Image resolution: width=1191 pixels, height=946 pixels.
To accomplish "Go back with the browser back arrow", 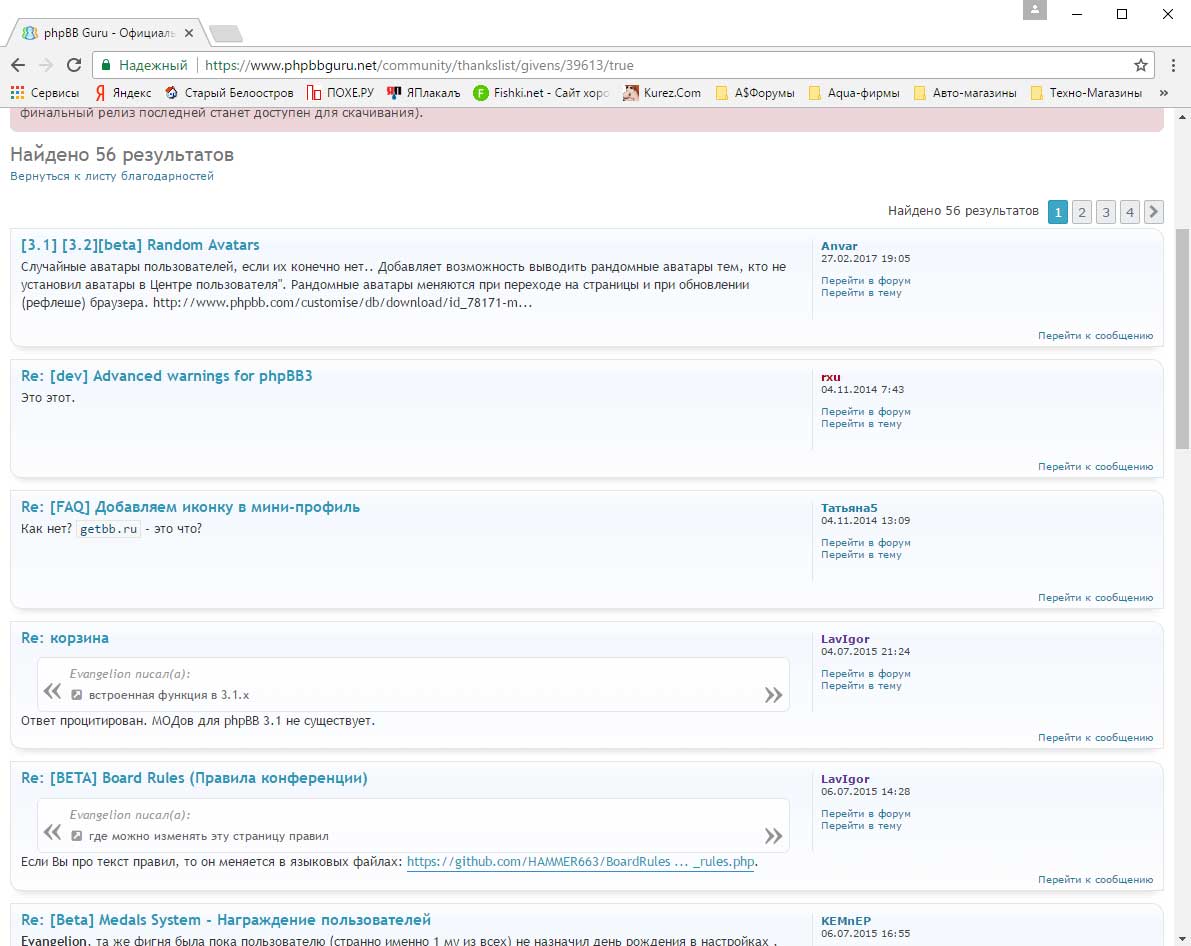I will tap(18, 65).
